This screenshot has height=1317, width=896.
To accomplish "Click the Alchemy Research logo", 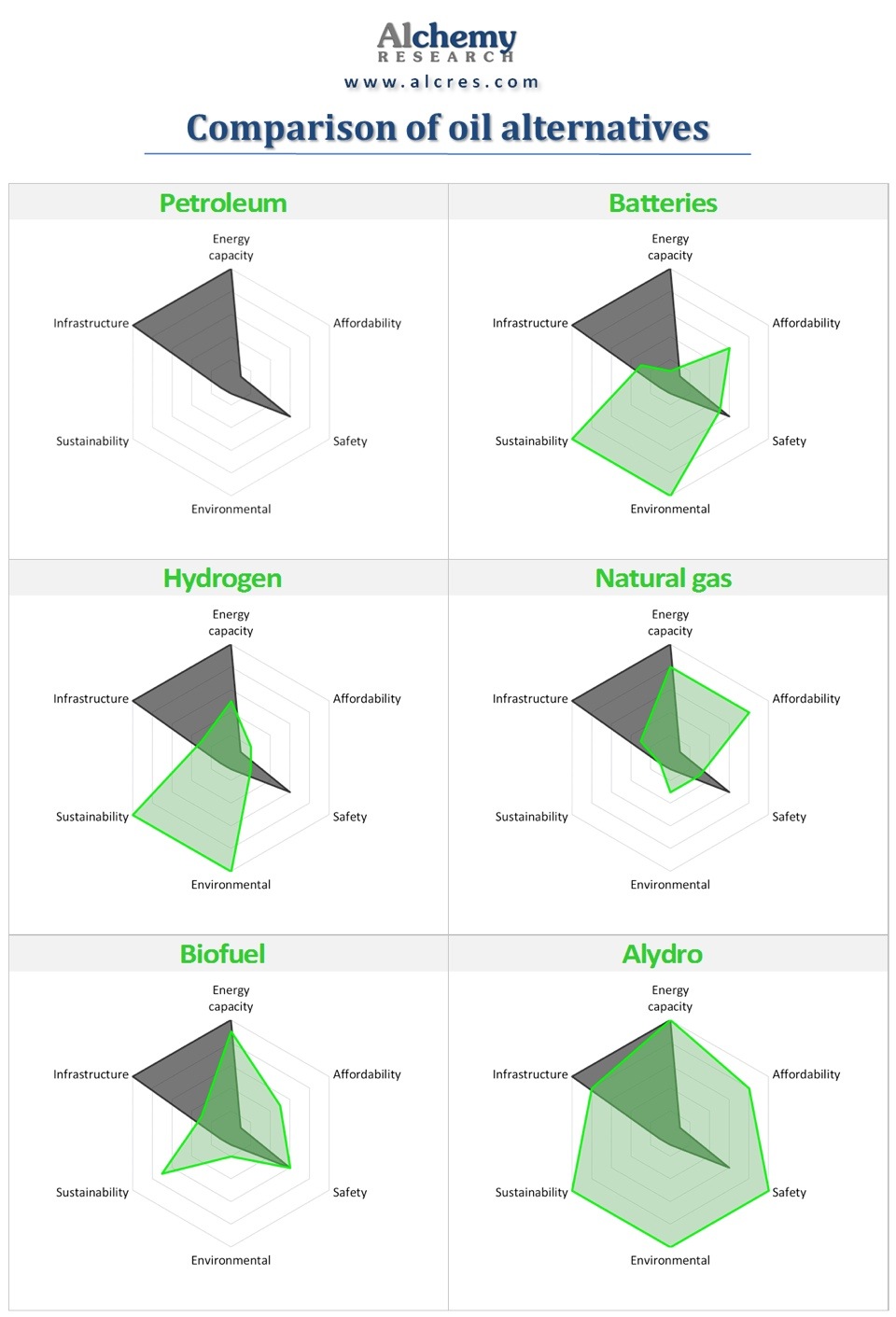I will click(446, 43).
